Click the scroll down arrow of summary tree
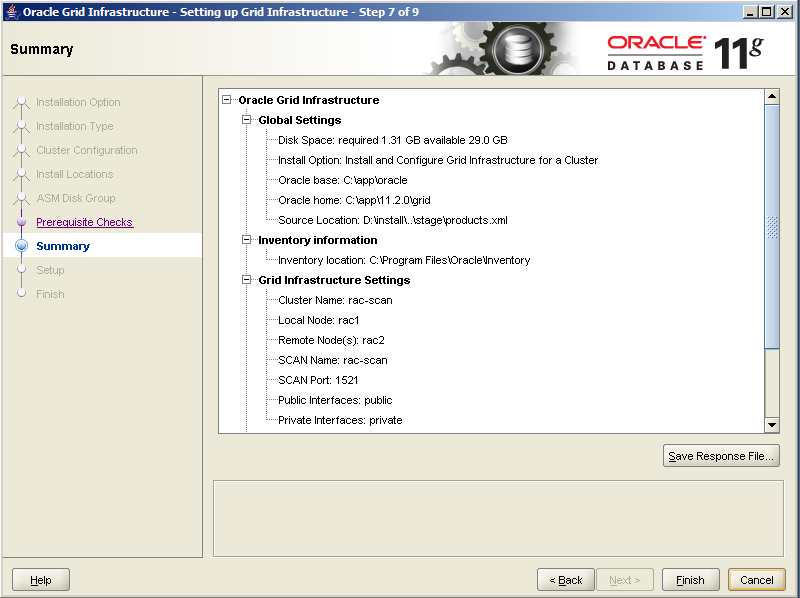800x598 pixels. [x=772, y=425]
